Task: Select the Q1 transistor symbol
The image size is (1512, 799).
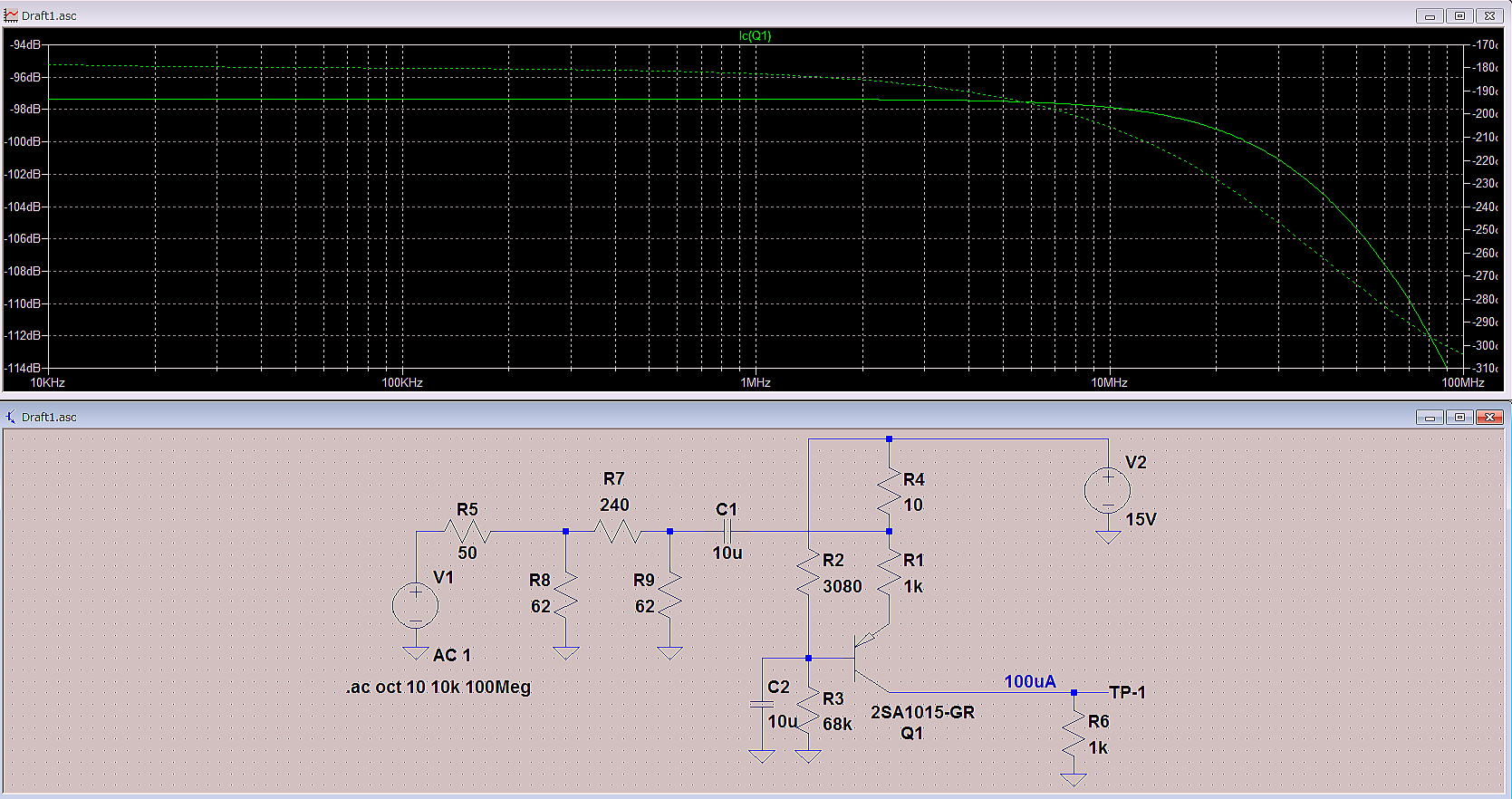Action: coord(872,659)
